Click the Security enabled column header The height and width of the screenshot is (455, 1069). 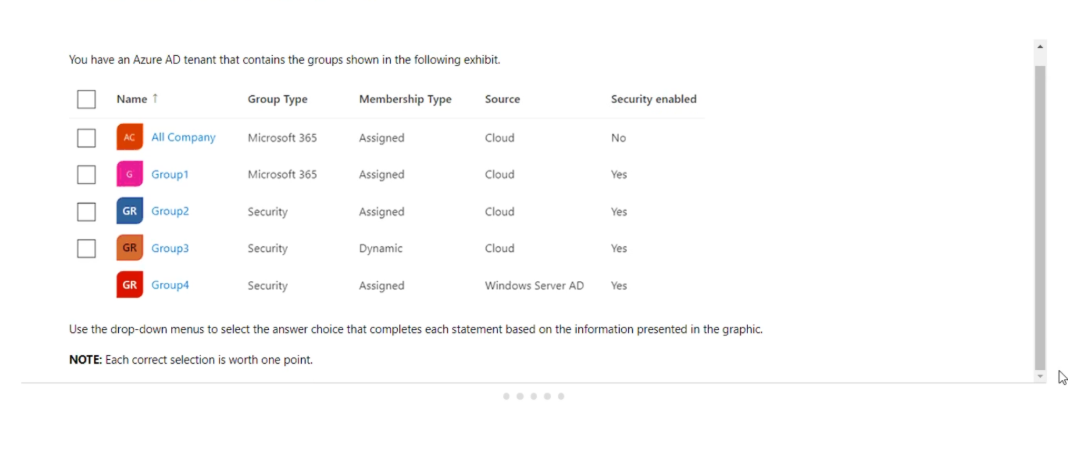coord(654,99)
